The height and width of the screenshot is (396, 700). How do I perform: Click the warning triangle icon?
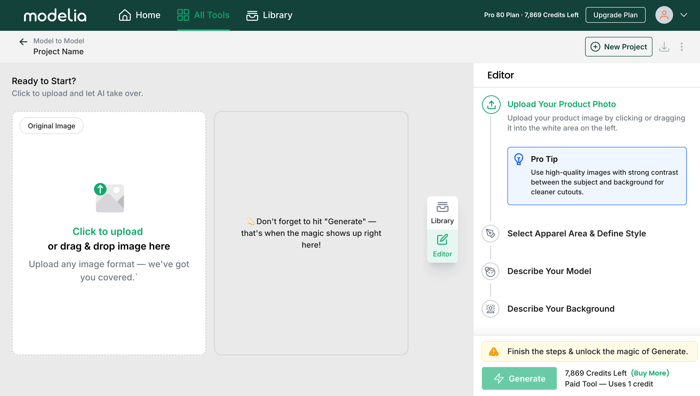[494, 351]
